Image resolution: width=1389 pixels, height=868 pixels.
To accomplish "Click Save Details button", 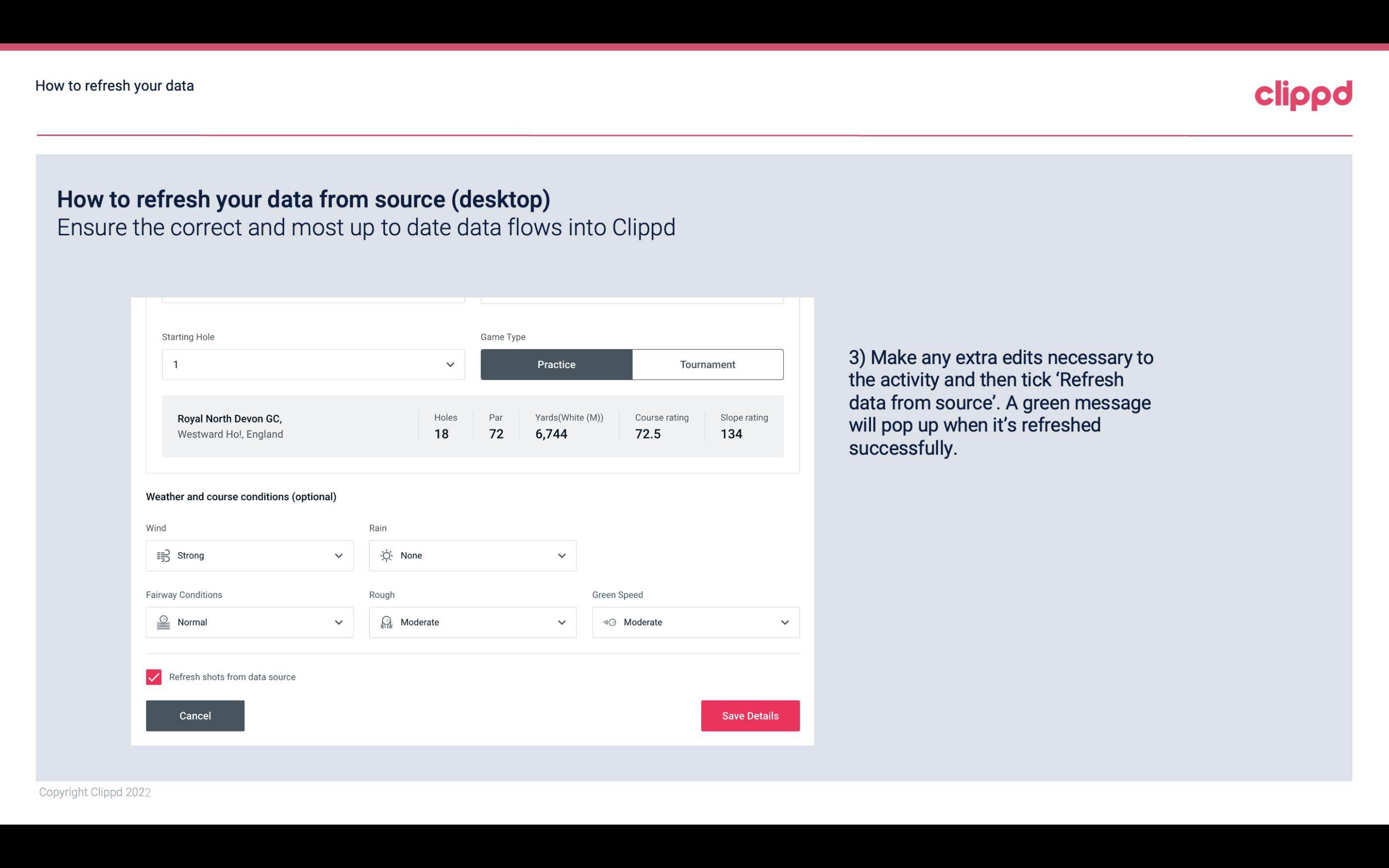I will tap(750, 715).
